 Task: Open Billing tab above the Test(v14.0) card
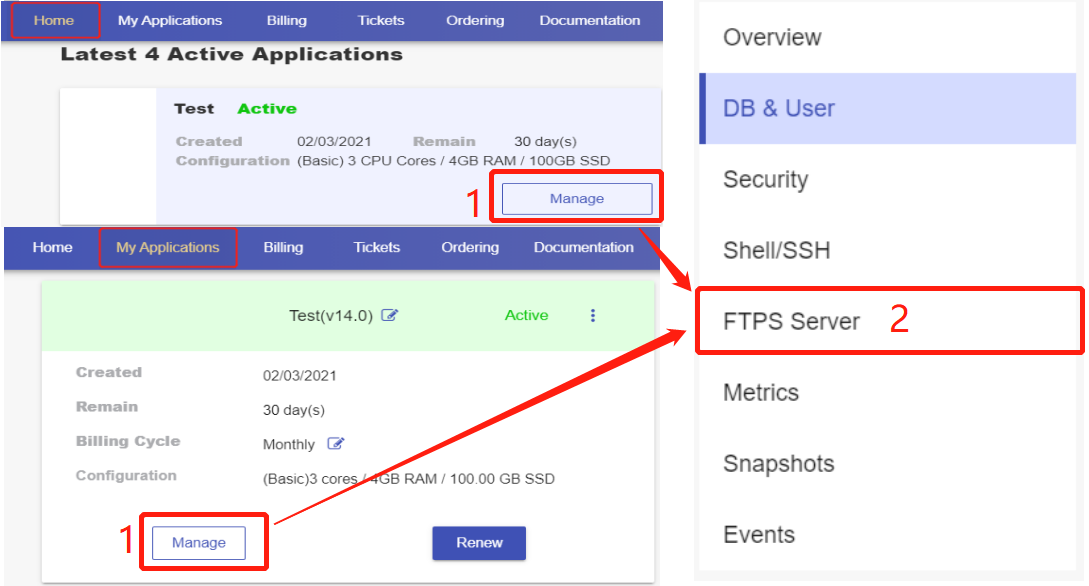click(283, 247)
